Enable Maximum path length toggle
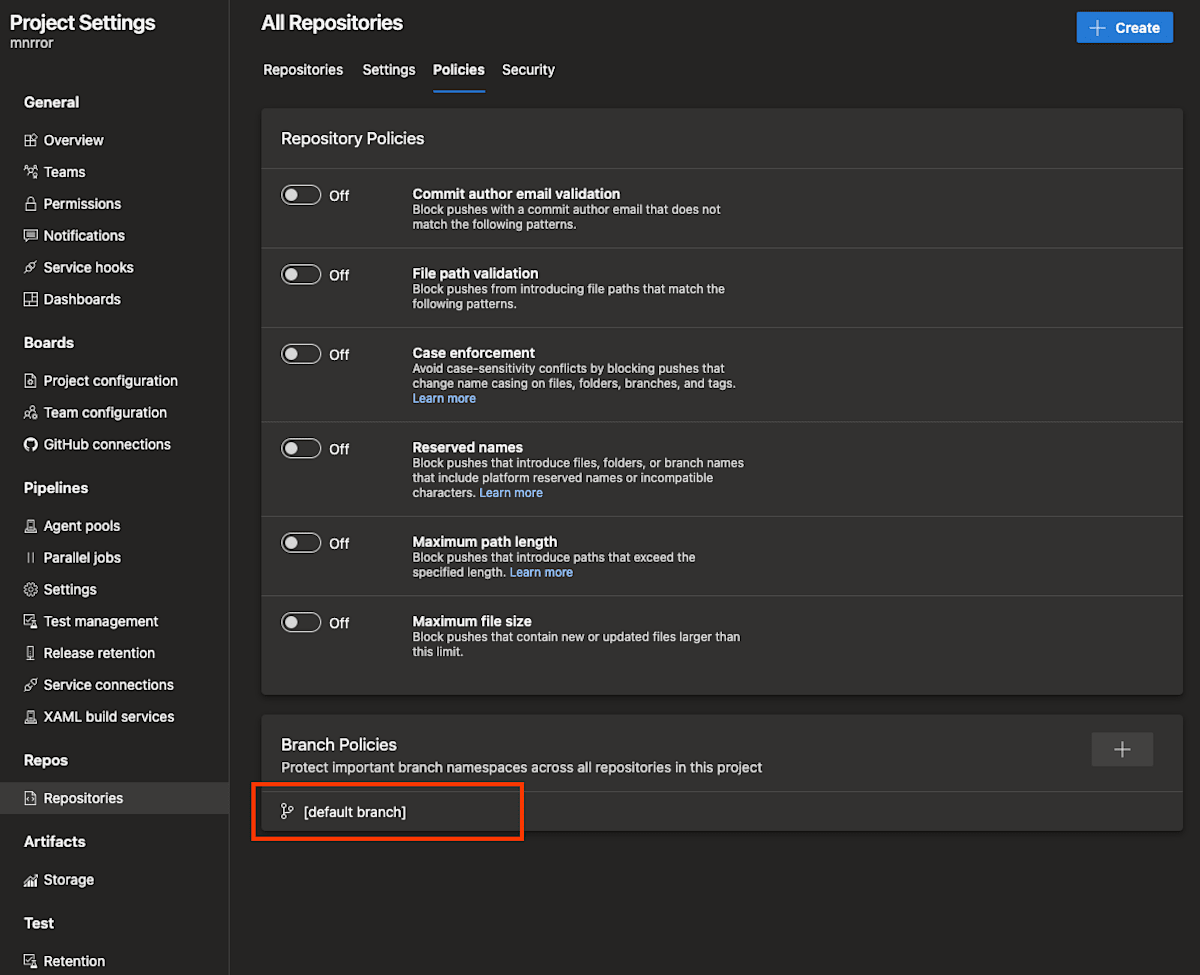The height and width of the screenshot is (975, 1200). click(x=301, y=543)
